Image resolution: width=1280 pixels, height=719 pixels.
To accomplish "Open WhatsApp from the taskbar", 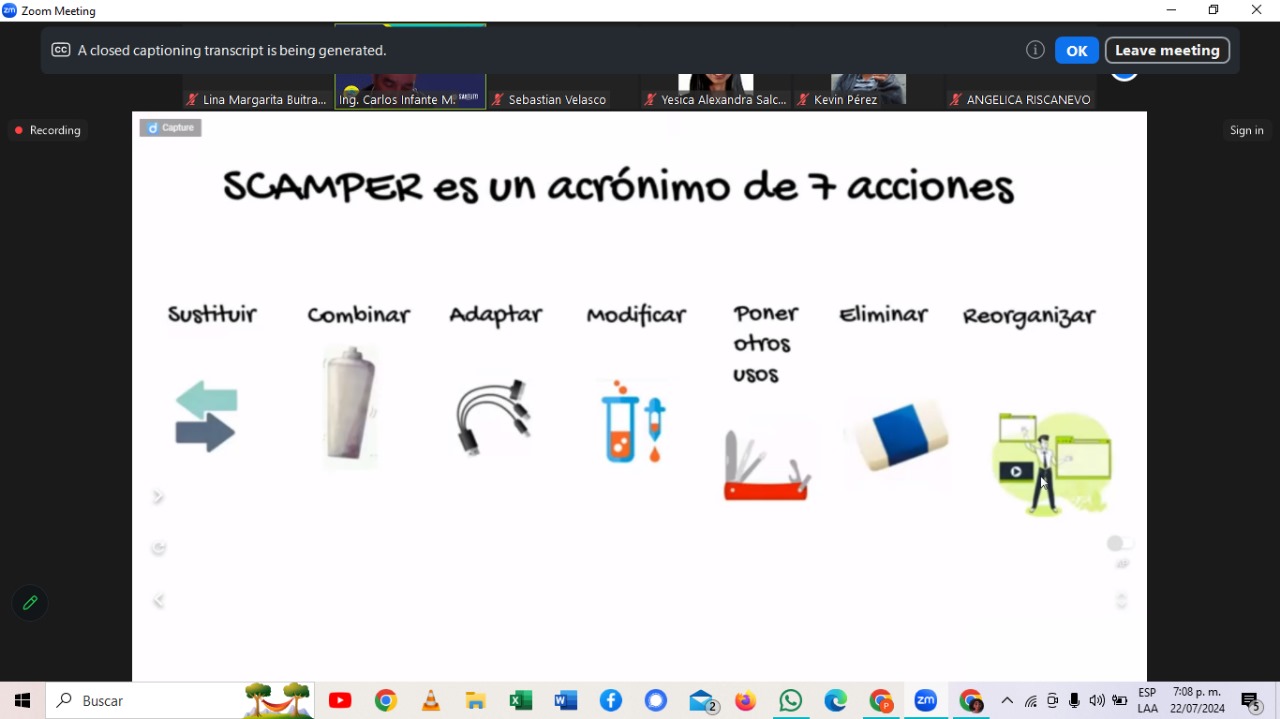I will pos(791,701).
